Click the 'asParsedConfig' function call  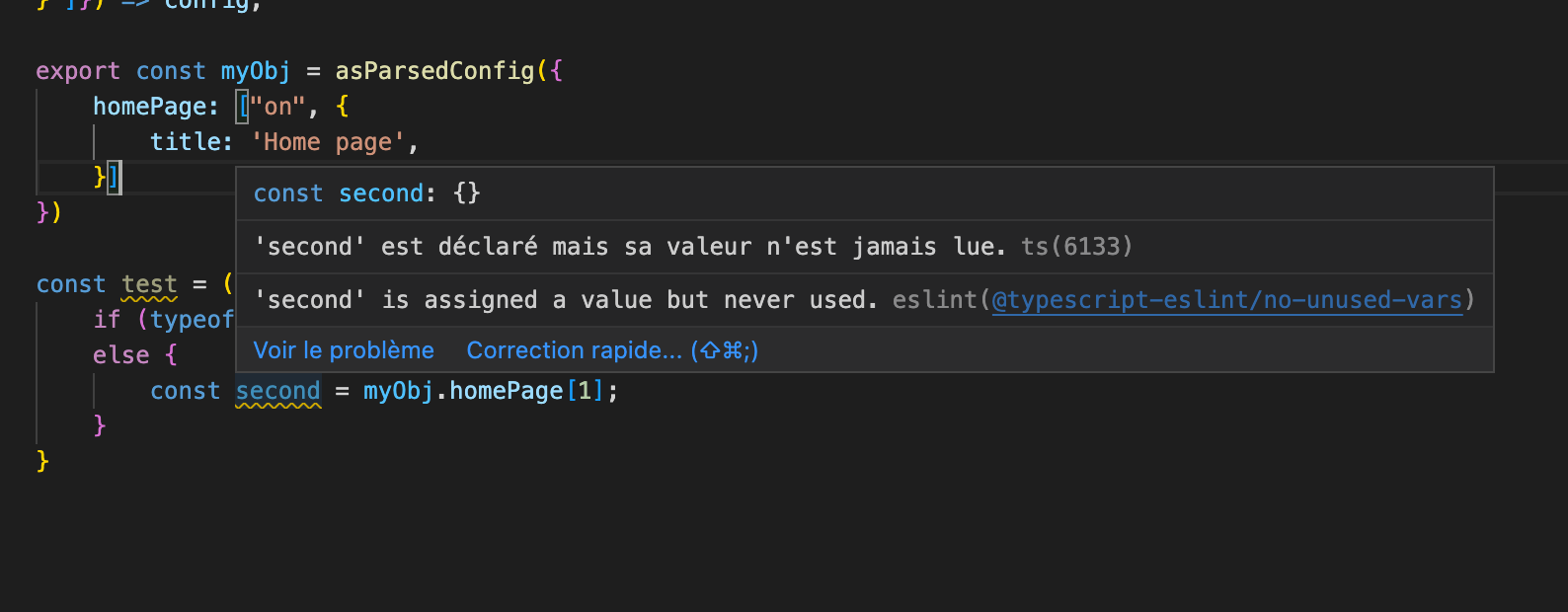[x=434, y=71]
